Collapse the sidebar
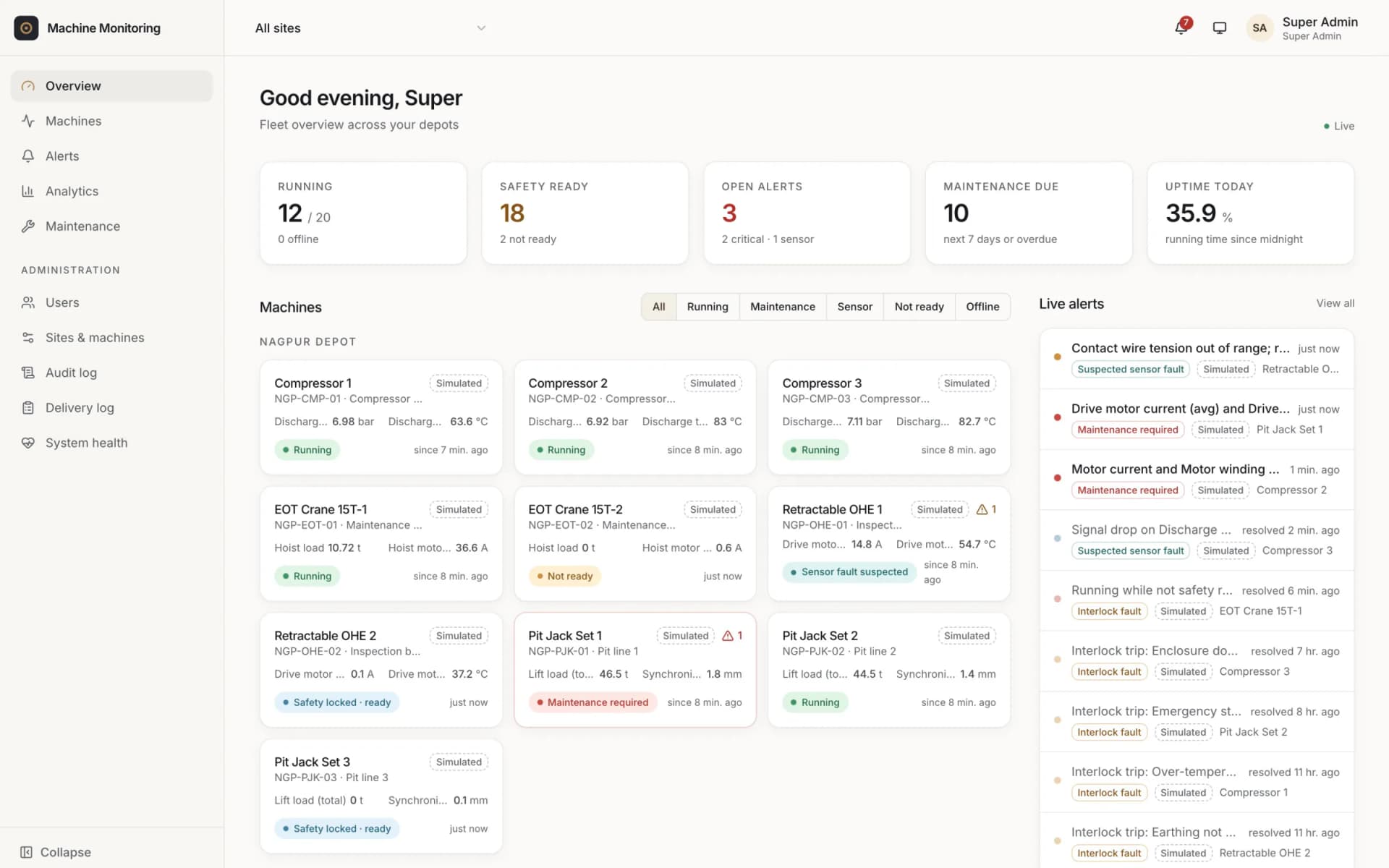 [56, 852]
